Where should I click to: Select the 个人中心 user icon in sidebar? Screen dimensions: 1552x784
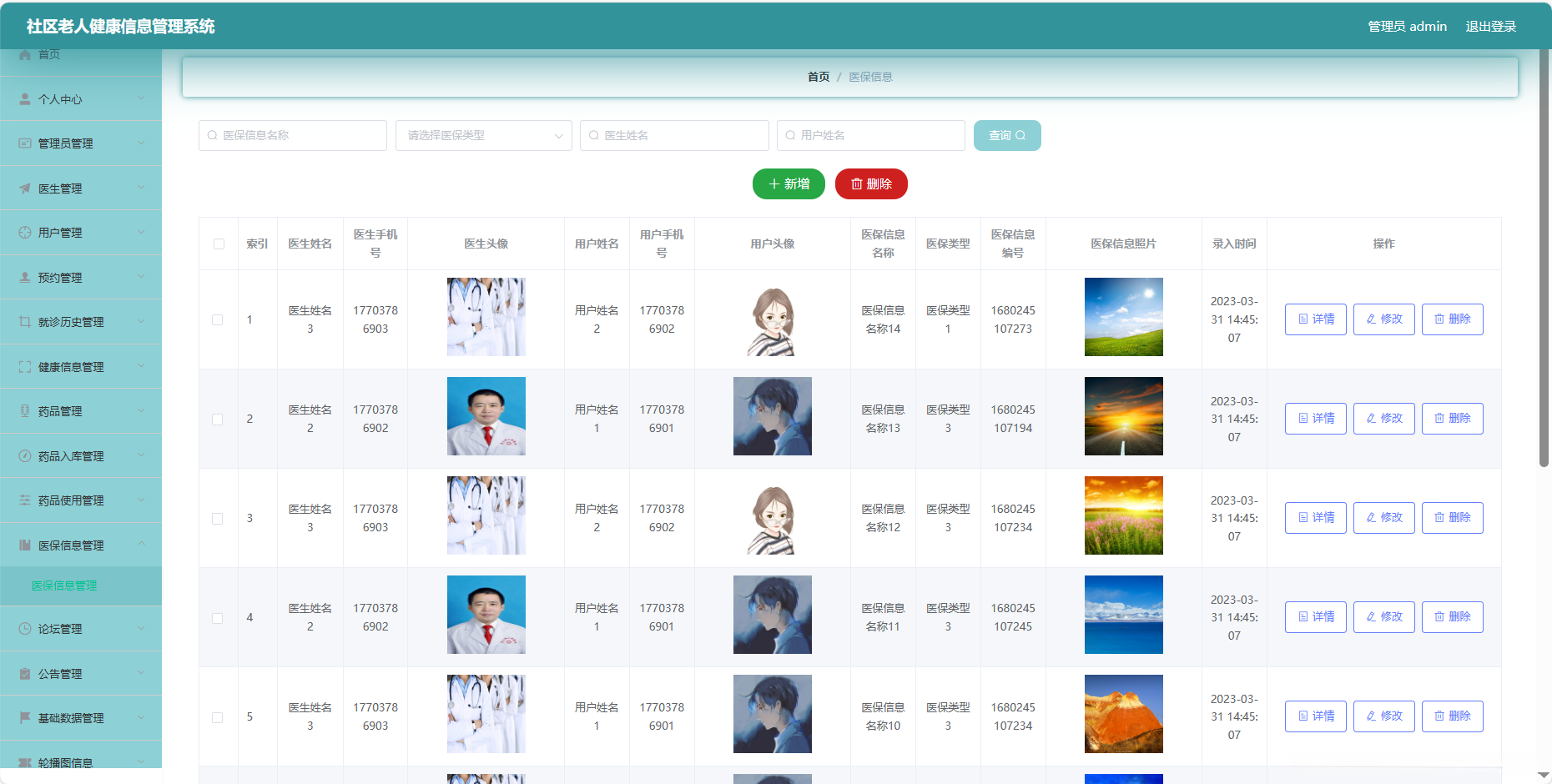[24, 98]
